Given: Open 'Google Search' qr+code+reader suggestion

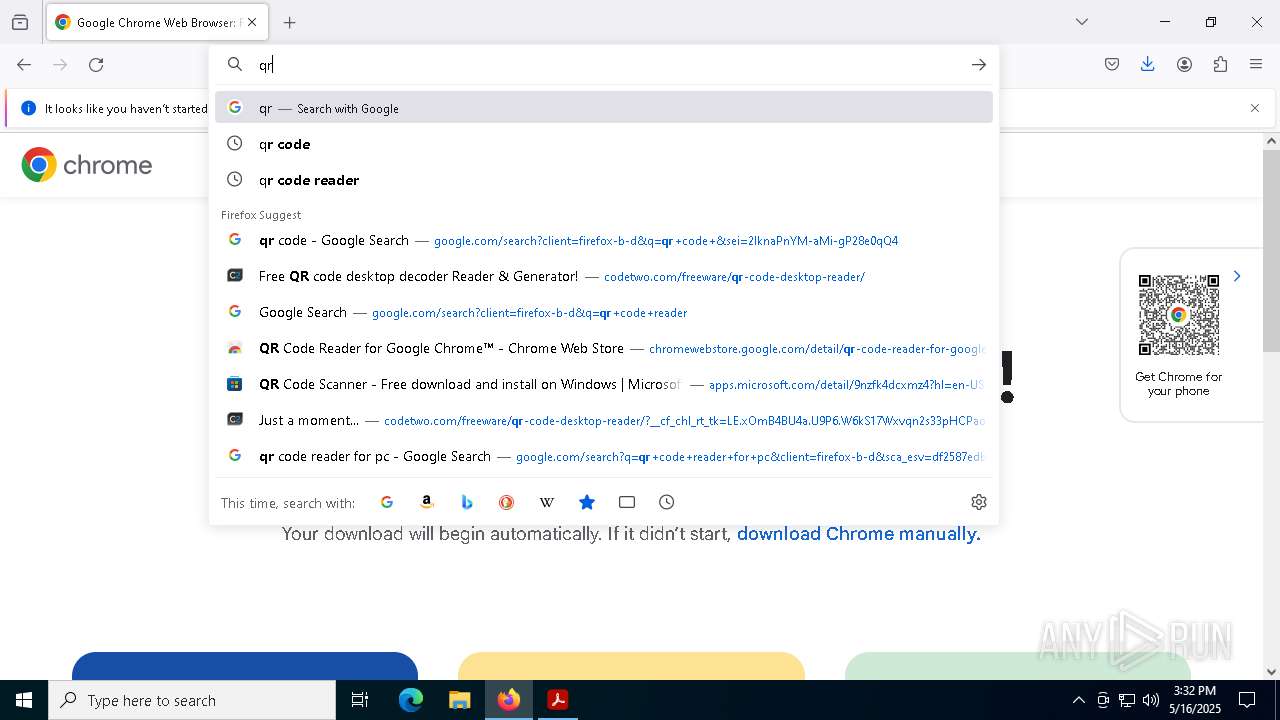Looking at the screenshot, I should coord(604,312).
